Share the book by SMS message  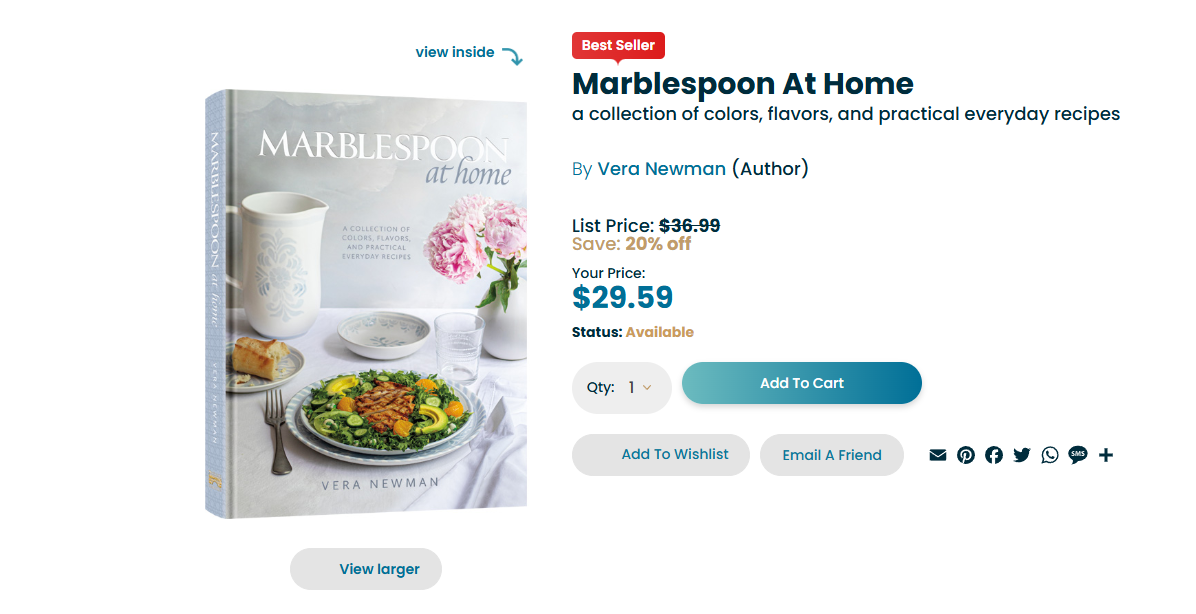1077,455
